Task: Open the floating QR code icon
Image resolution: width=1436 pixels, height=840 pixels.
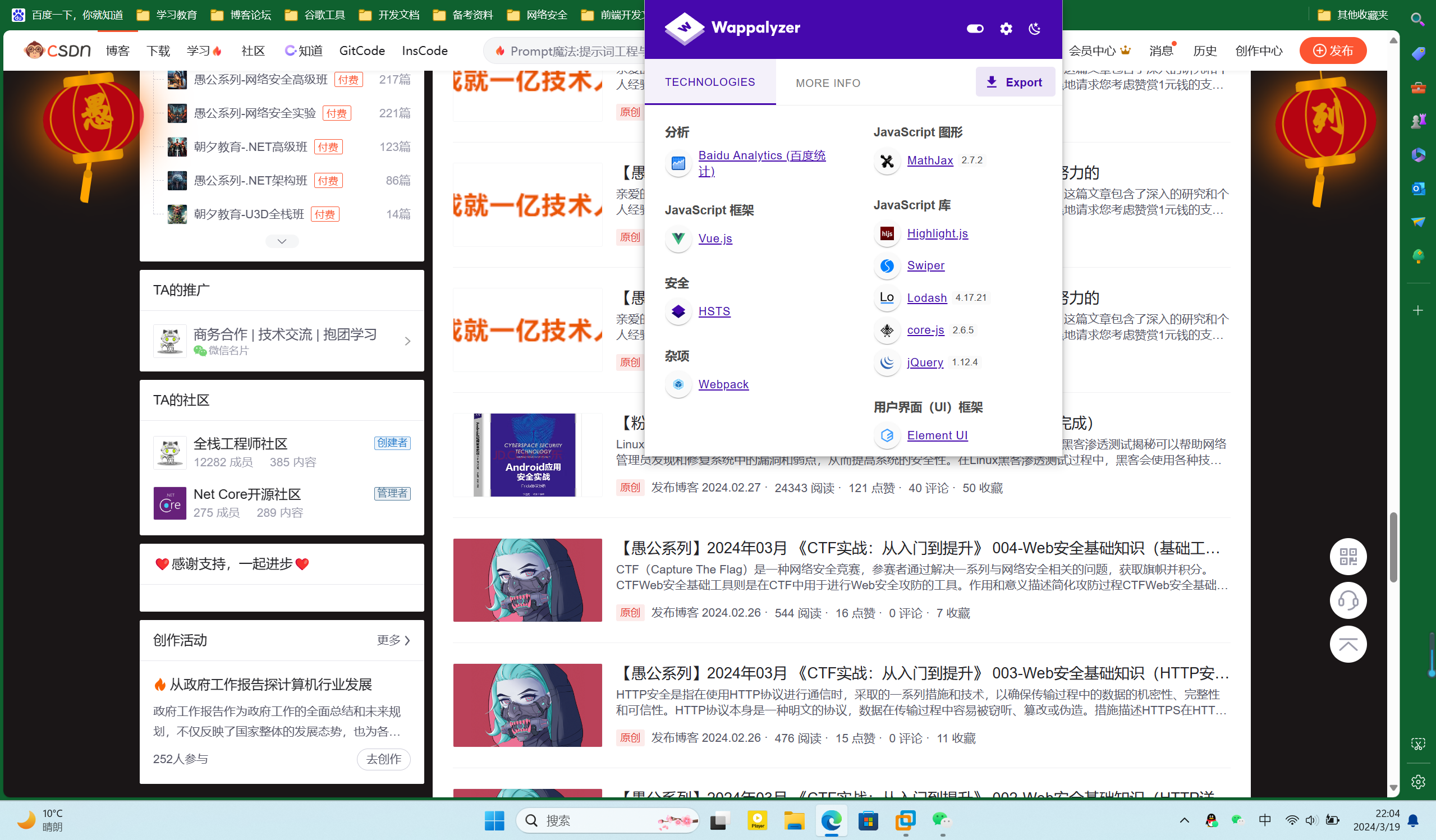Action: (x=1348, y=557)
